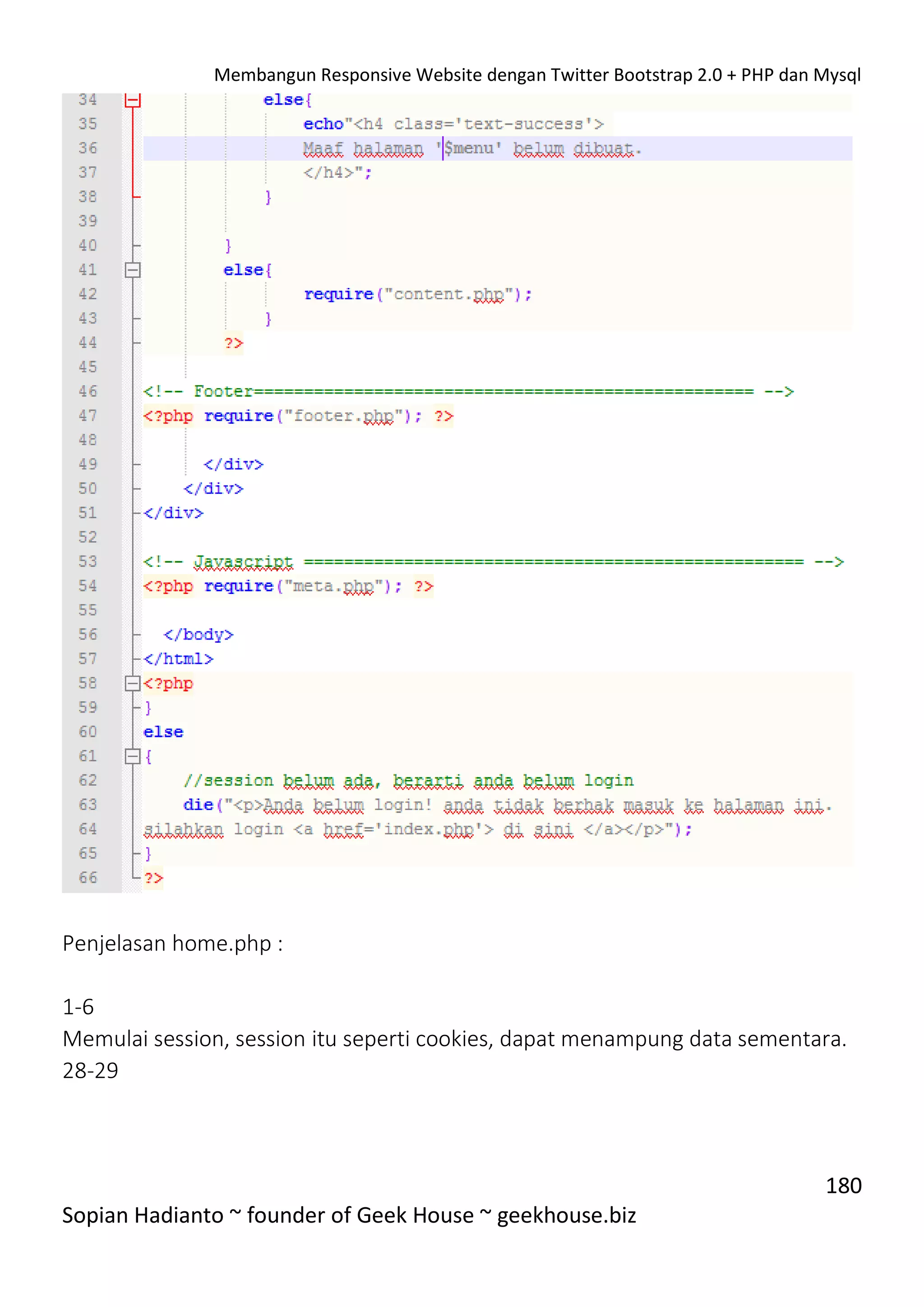Click require("content.php") statement
924x1307 pixels.
click(x=418, y=294)
